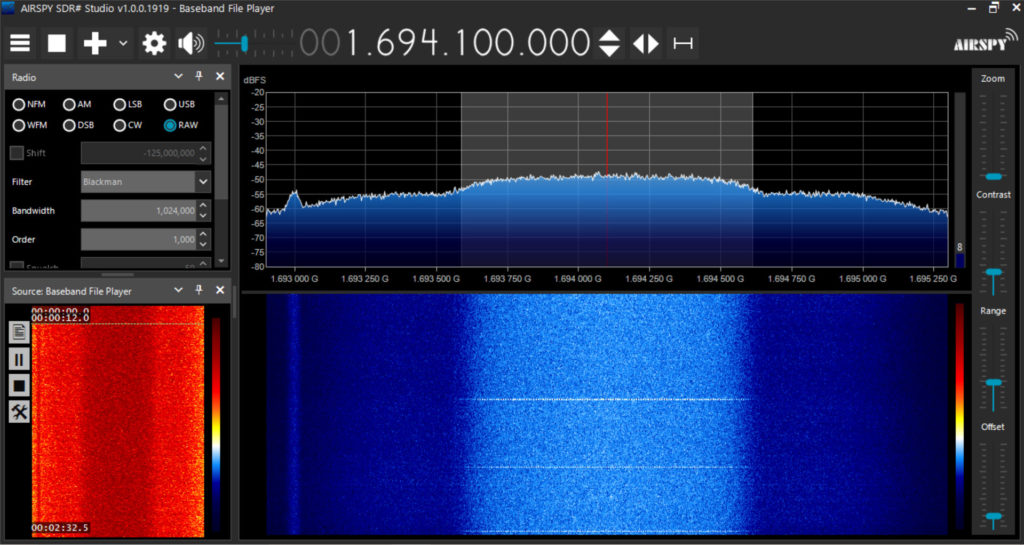This screenshot has height=545, width=1024.
Task: Open the gear settings icon
Action: coord(154,43)
